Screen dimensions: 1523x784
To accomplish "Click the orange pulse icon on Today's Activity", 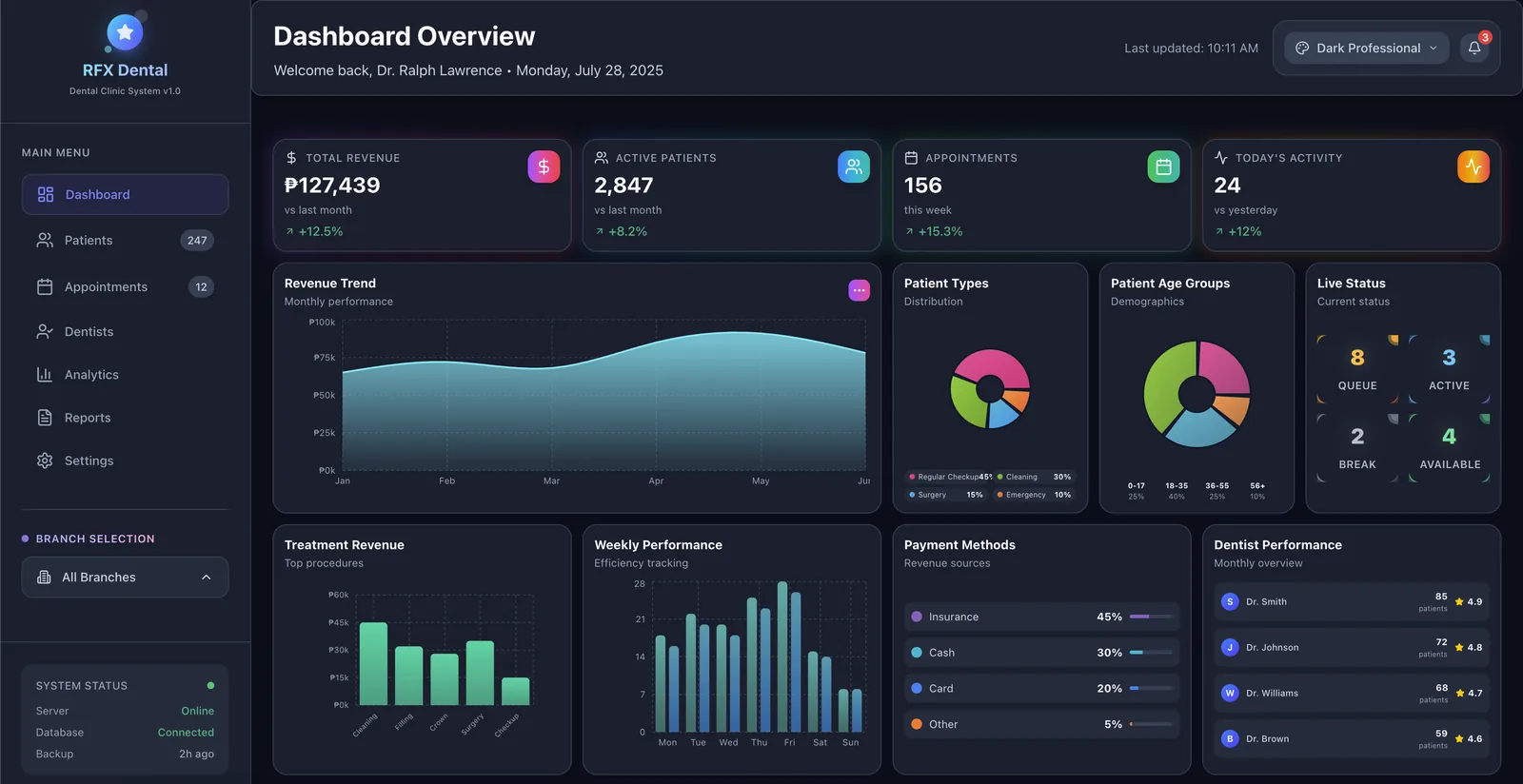I will tap(1474, 167).
